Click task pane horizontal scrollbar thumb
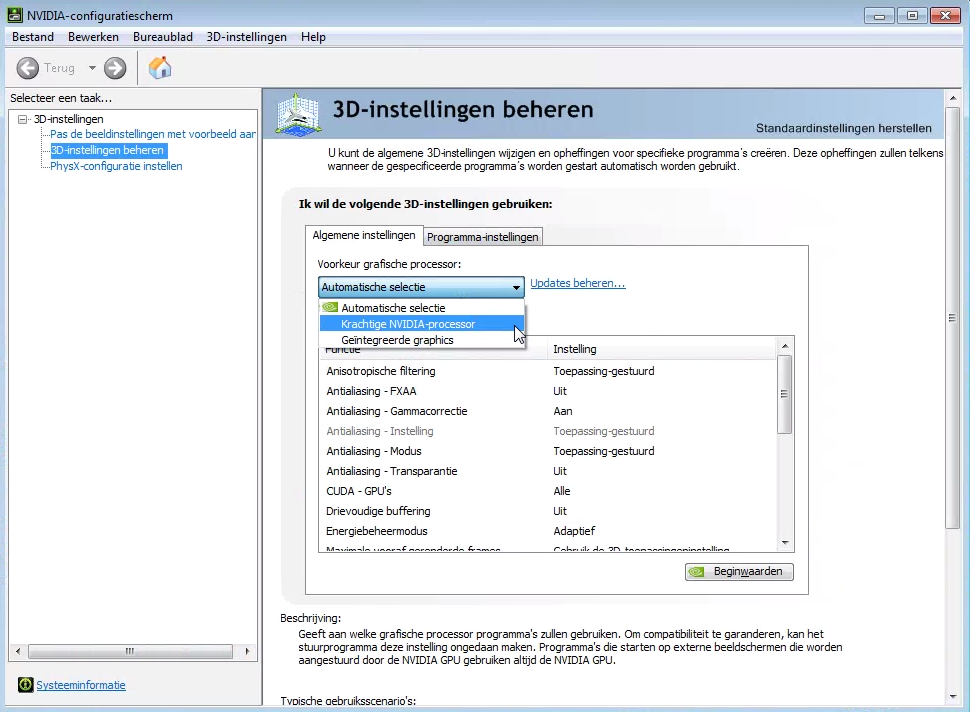Screen dimensions: 970x712 coord(130,651)
